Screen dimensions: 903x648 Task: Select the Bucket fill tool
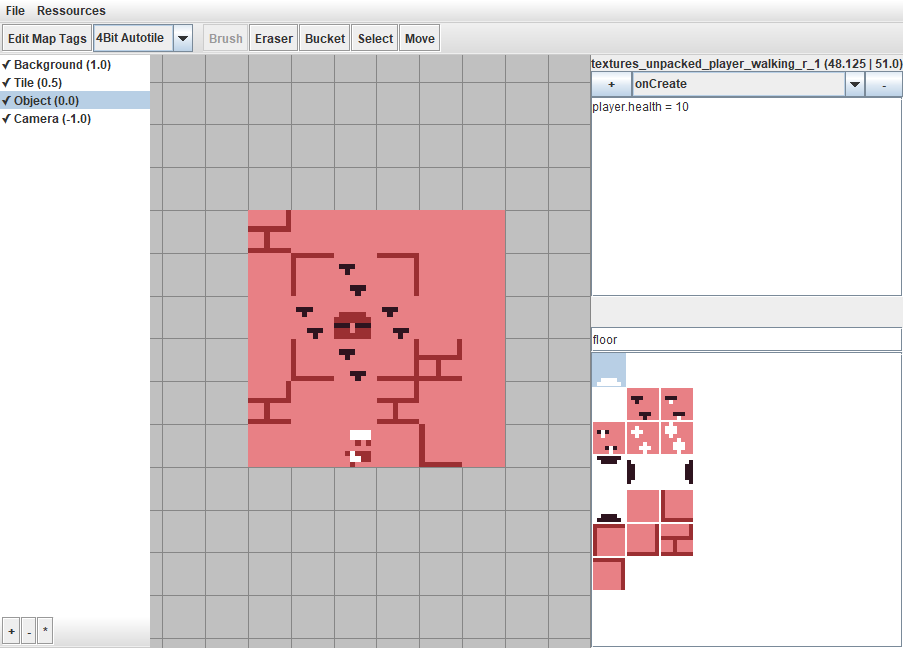tap(324, 37)
